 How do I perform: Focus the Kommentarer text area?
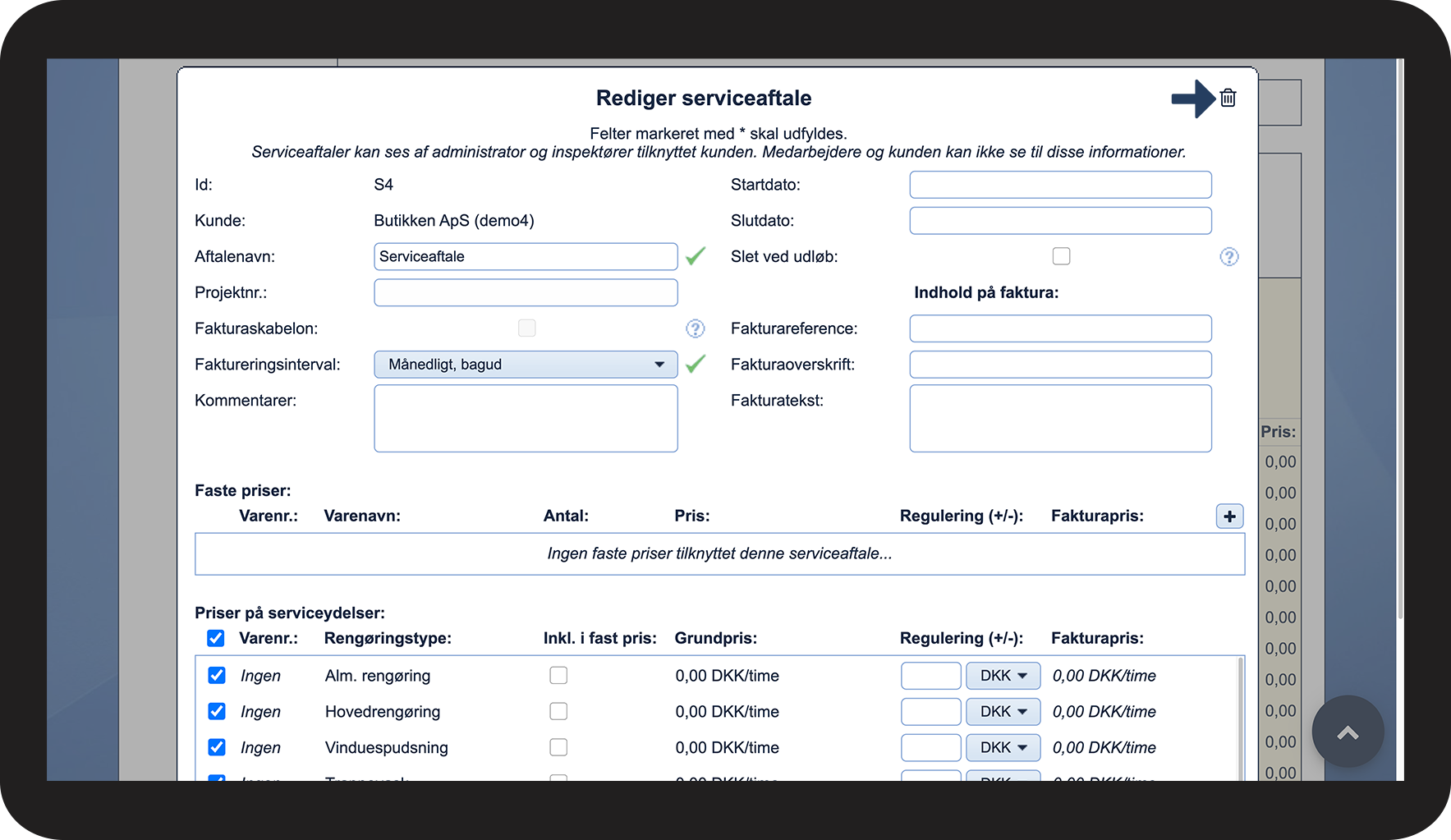click(x=526, y=419)
